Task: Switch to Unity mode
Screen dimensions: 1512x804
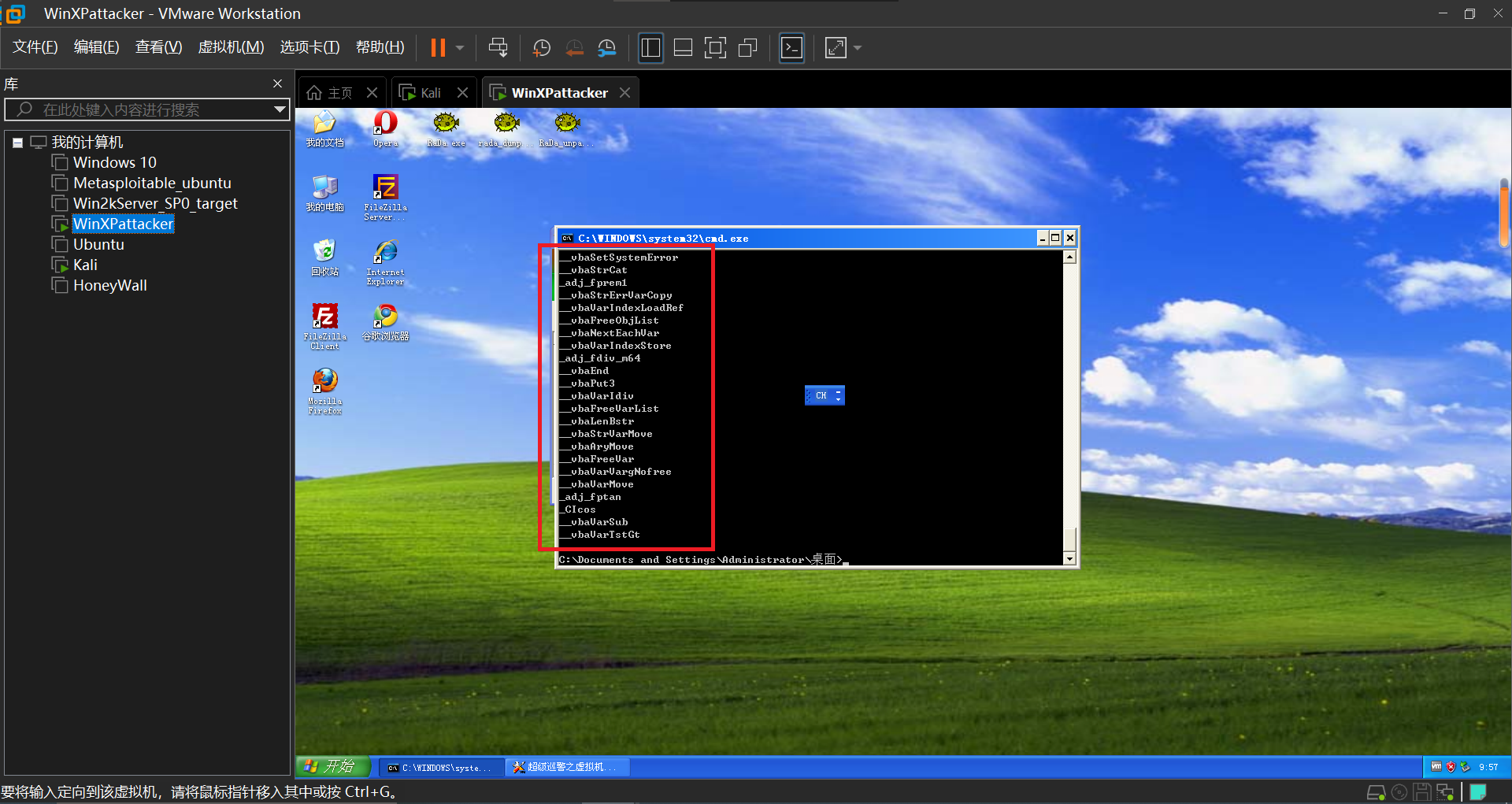Action: pyautogui.click(x=747, y=48)
